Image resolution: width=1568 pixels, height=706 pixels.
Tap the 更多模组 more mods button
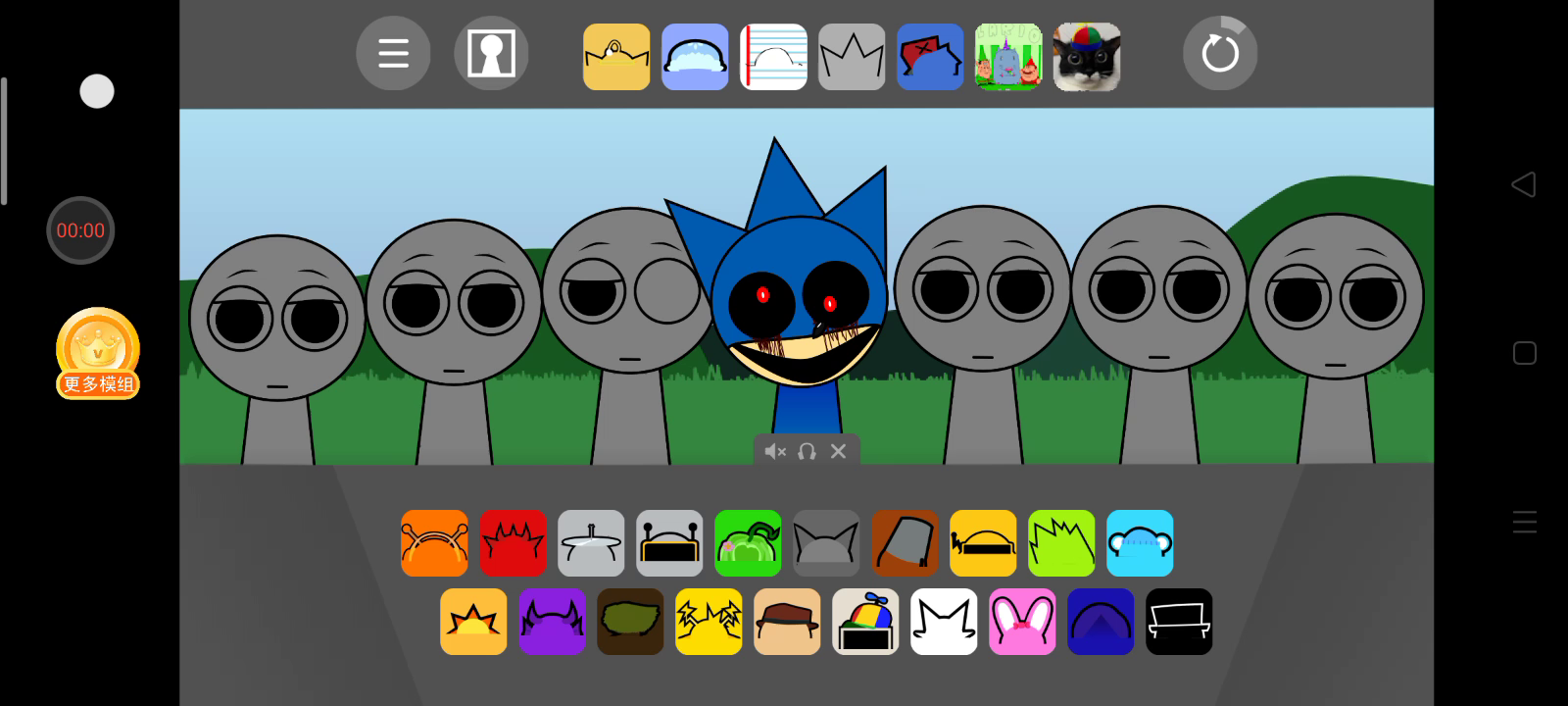tap(98, 354)
